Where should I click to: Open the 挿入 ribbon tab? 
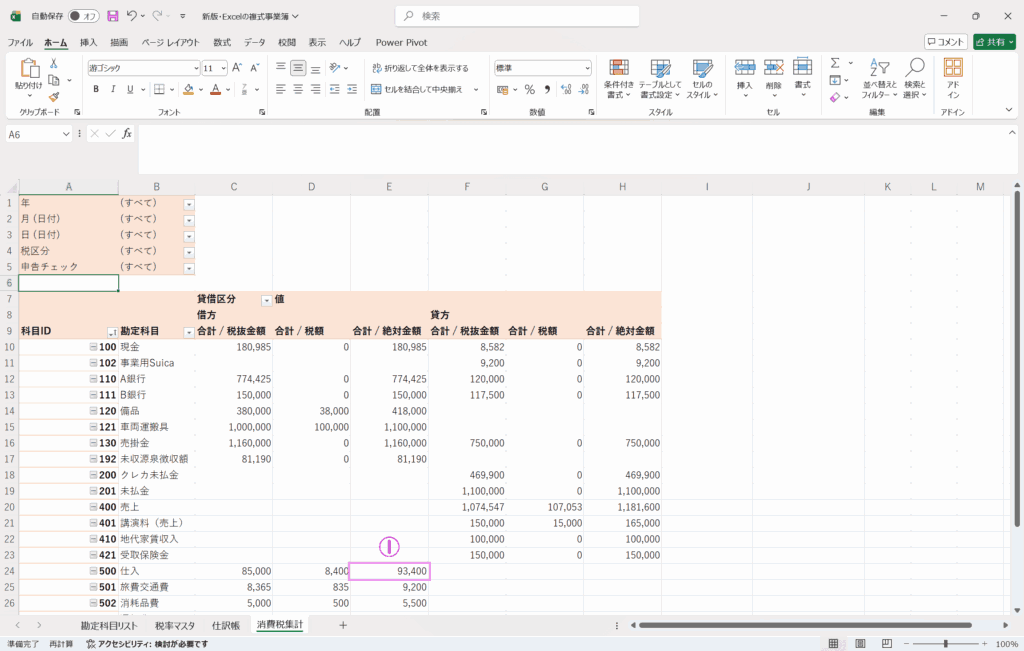tap(88, 43)
